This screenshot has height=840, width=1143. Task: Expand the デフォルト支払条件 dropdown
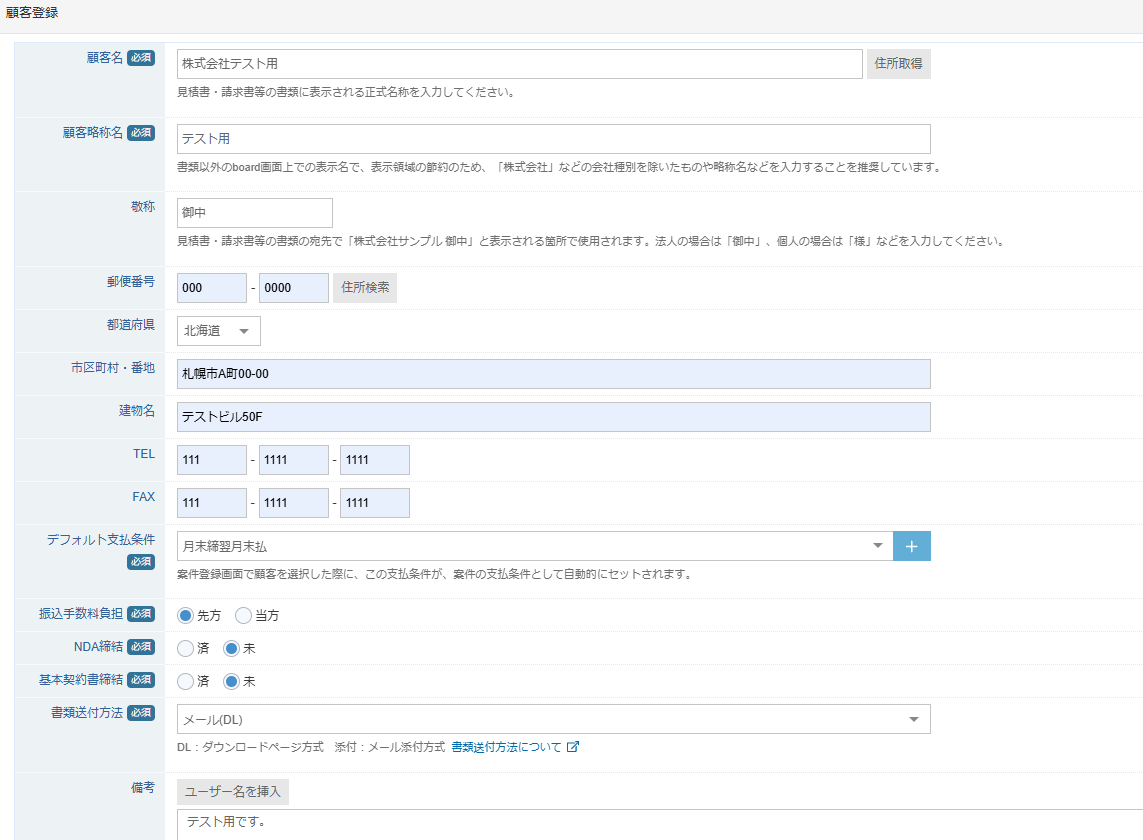pyautogui.click(x=534, y=546)
